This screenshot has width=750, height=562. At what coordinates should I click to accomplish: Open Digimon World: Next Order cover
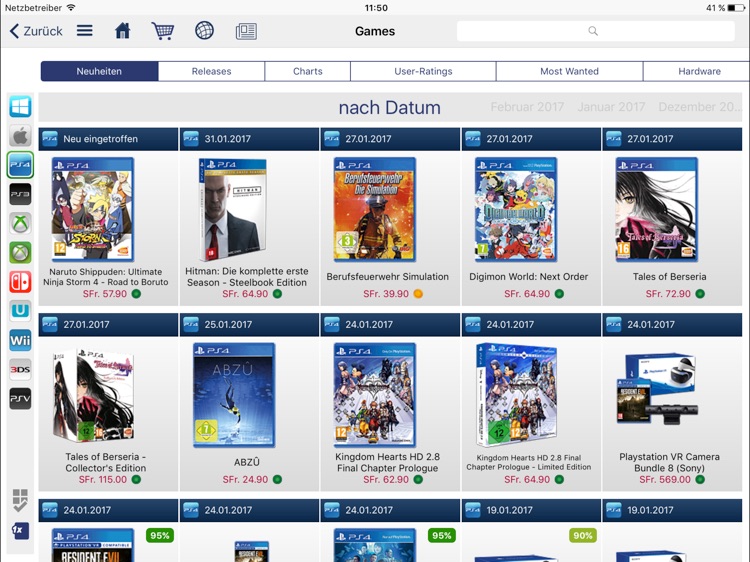click(x=516, y=209)
